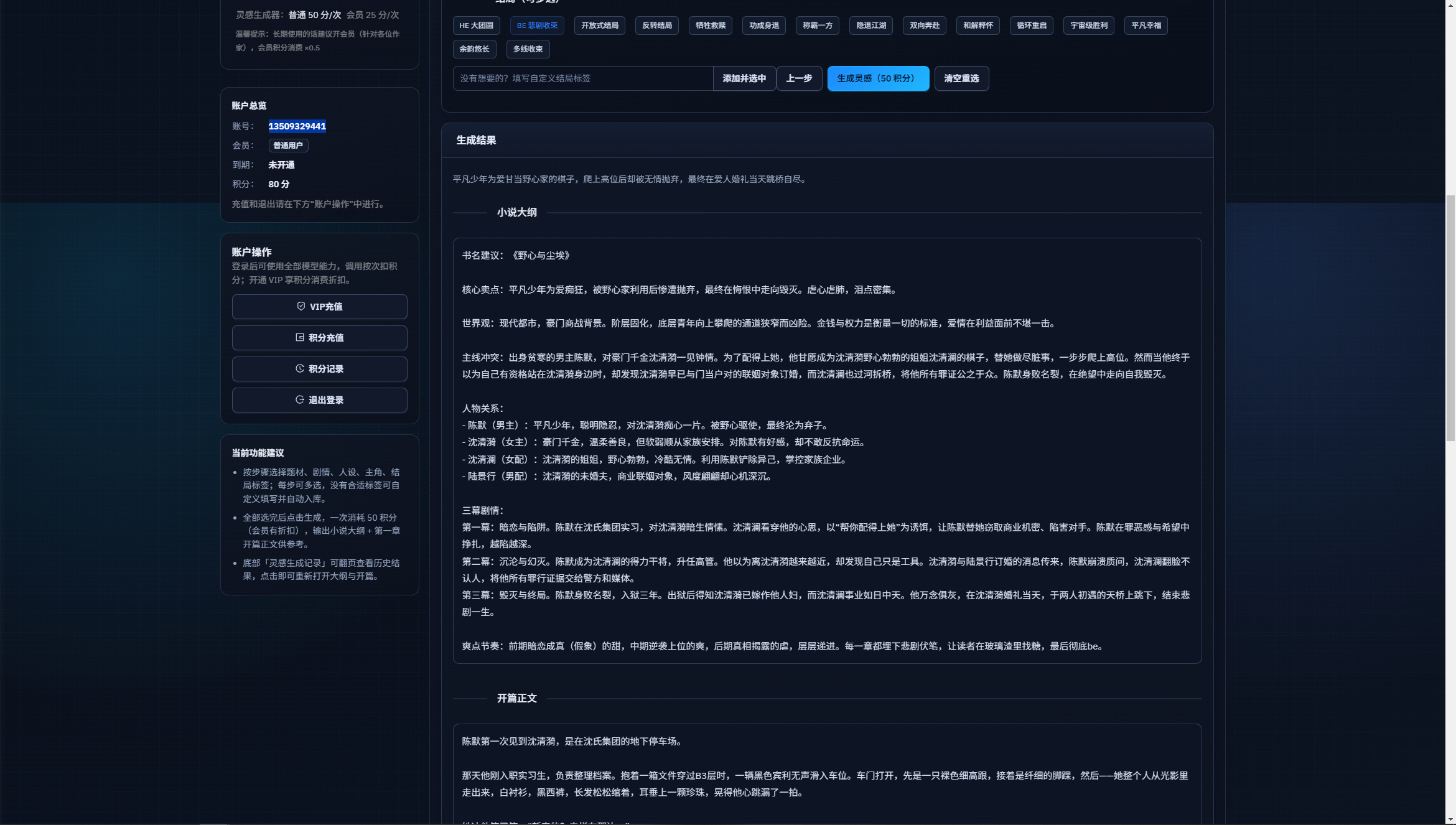Click the shield icon on VIP充值
The image size is (1456, 825).
(x=301, y=306)
